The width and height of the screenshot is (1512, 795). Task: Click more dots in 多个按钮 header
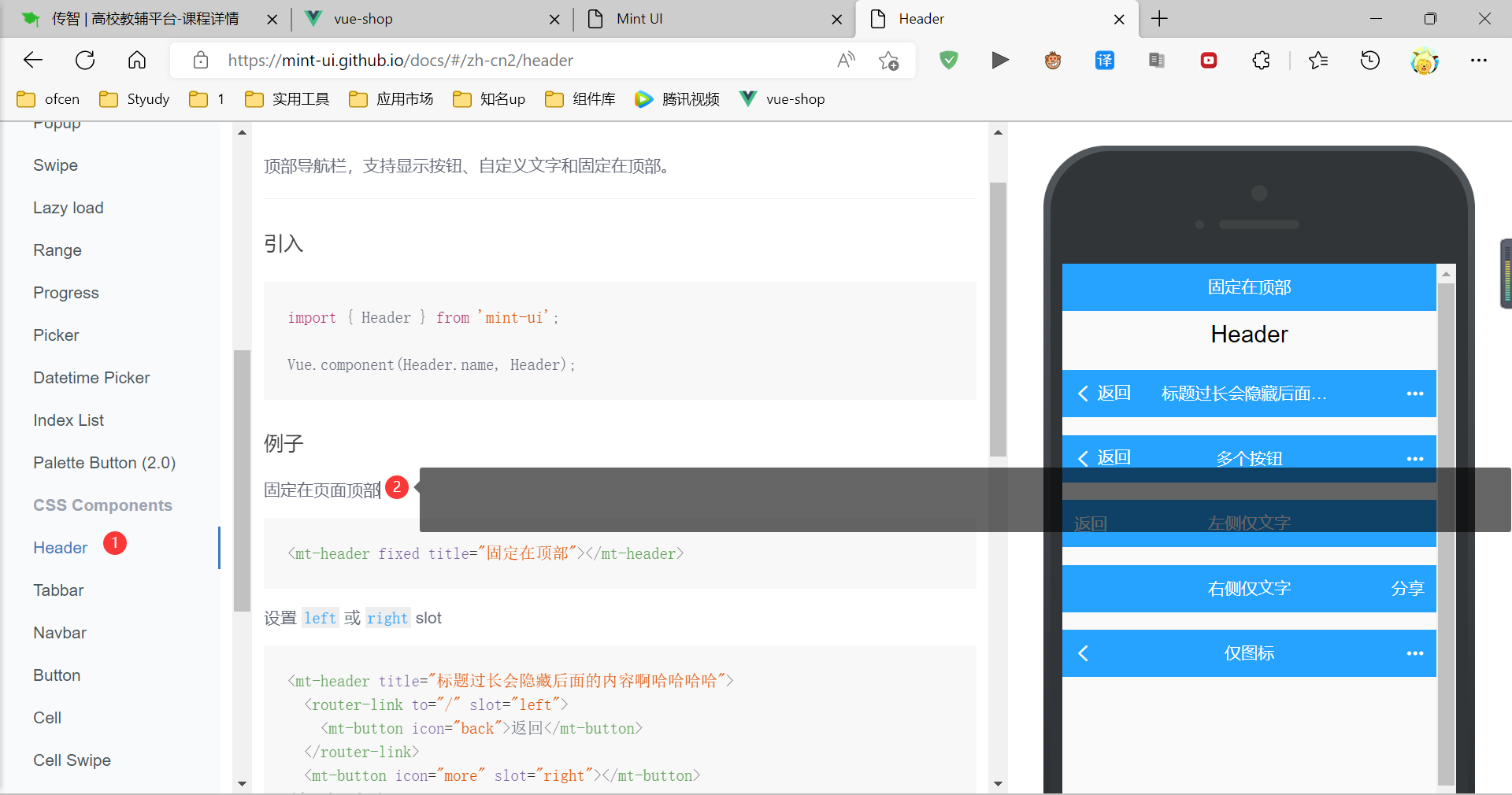tap(1415, 459)
